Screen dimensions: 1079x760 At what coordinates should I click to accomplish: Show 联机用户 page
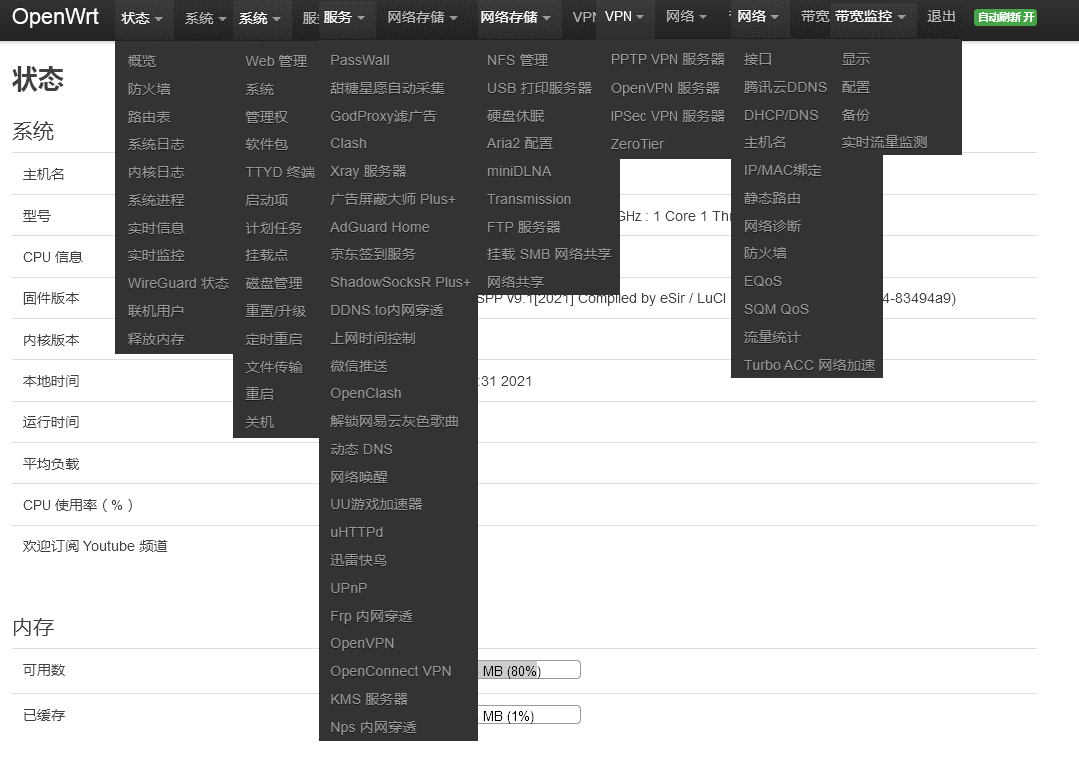click(x=156, y=311)
